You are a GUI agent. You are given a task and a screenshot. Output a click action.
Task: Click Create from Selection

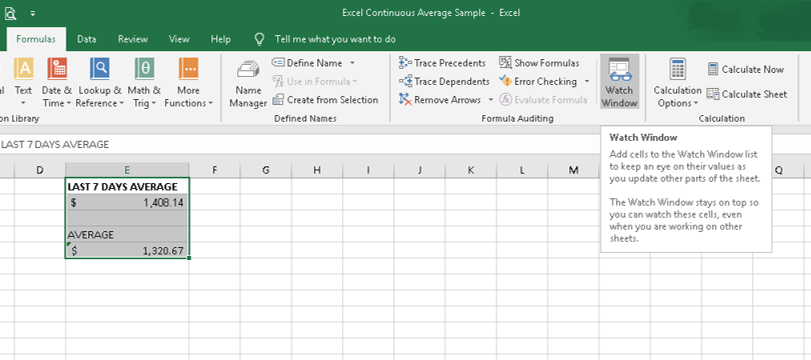[x=325, y=100]
